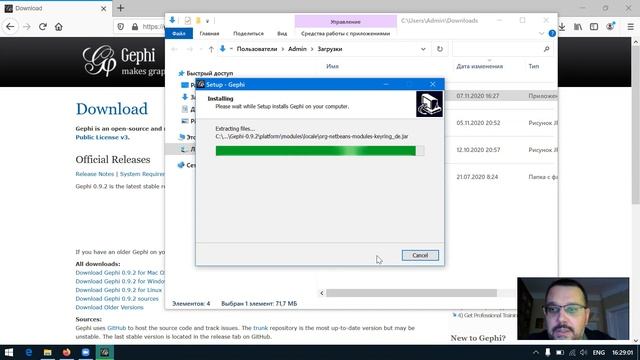Click Explorer help question mark icon
This screenshot has height=360, width=640.
pyautogui.click(x=552, y=33)
